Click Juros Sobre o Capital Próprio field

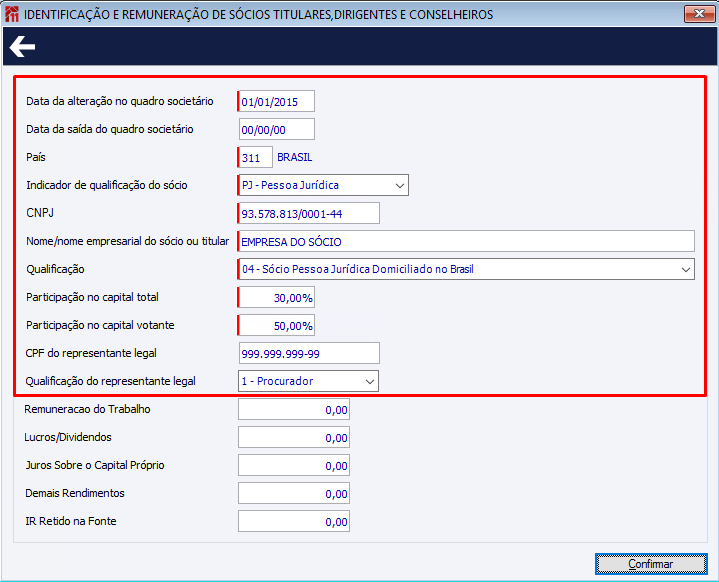tap(294, 465)
